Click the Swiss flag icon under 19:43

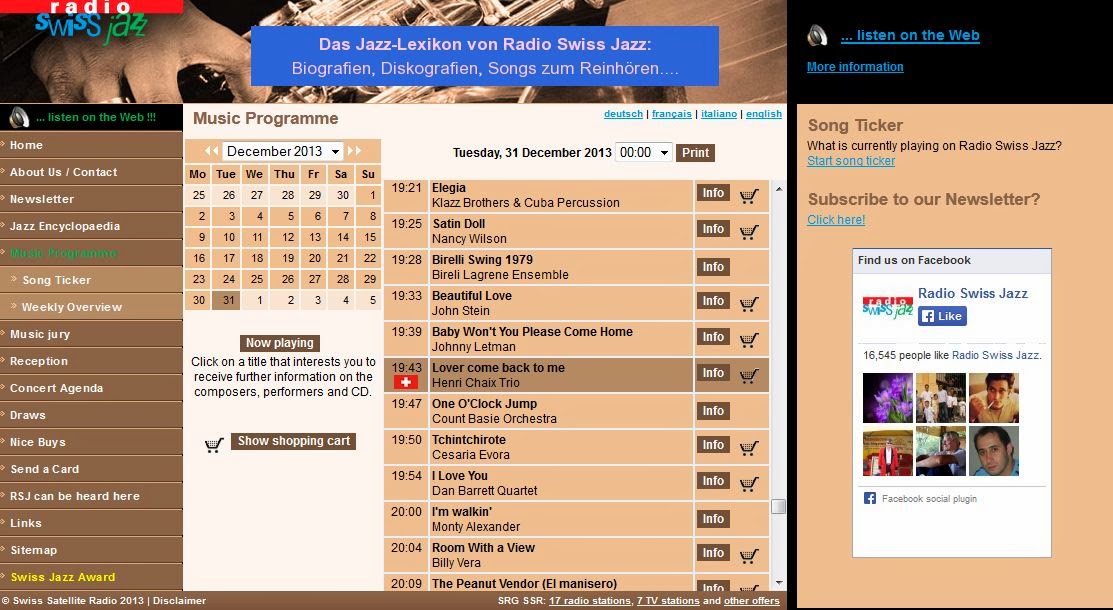pyautogui.click(x=405, y=382)
